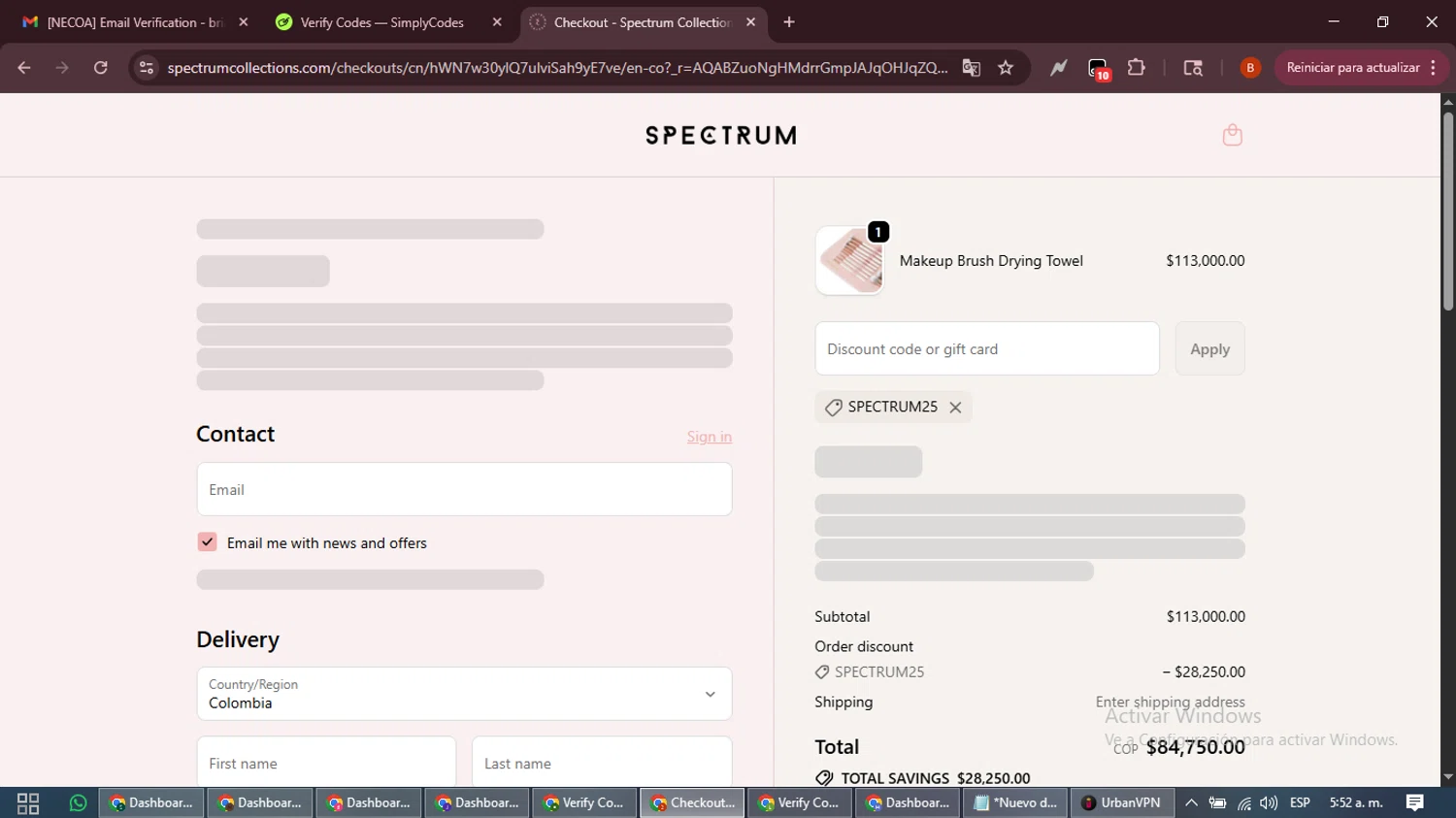Close the Checkout Spectrum tab
Screen dimensions: 1456x818
[x=750, y=22]
